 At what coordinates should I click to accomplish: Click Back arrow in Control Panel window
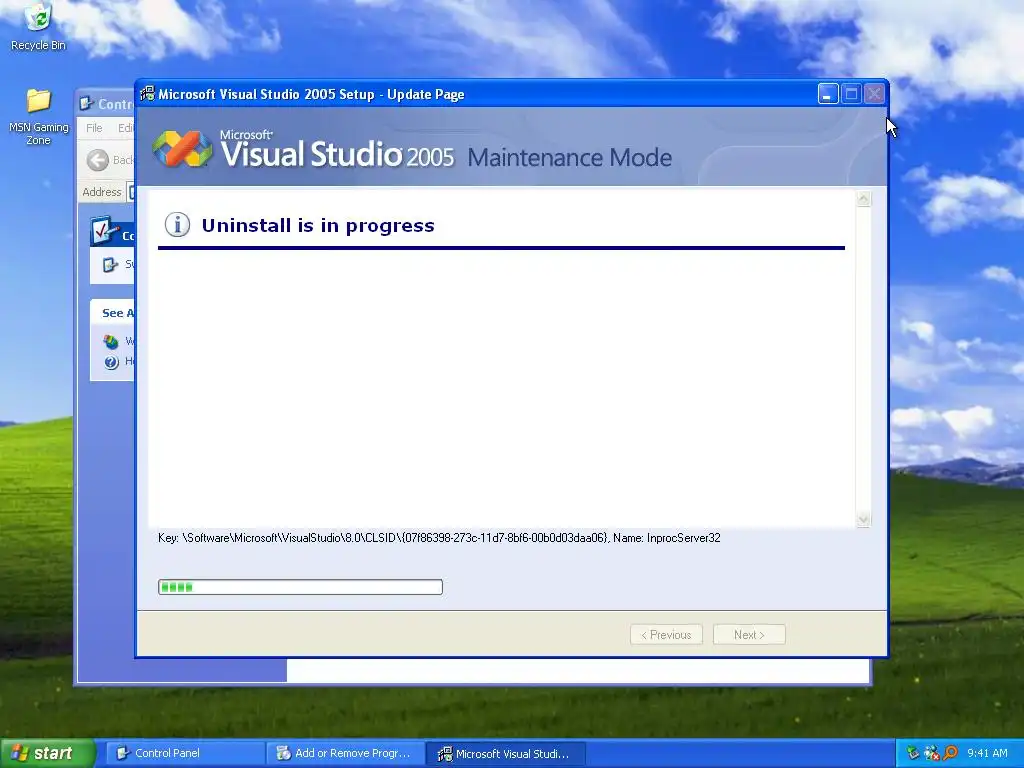pyautogui.click(x=98, y=160)
